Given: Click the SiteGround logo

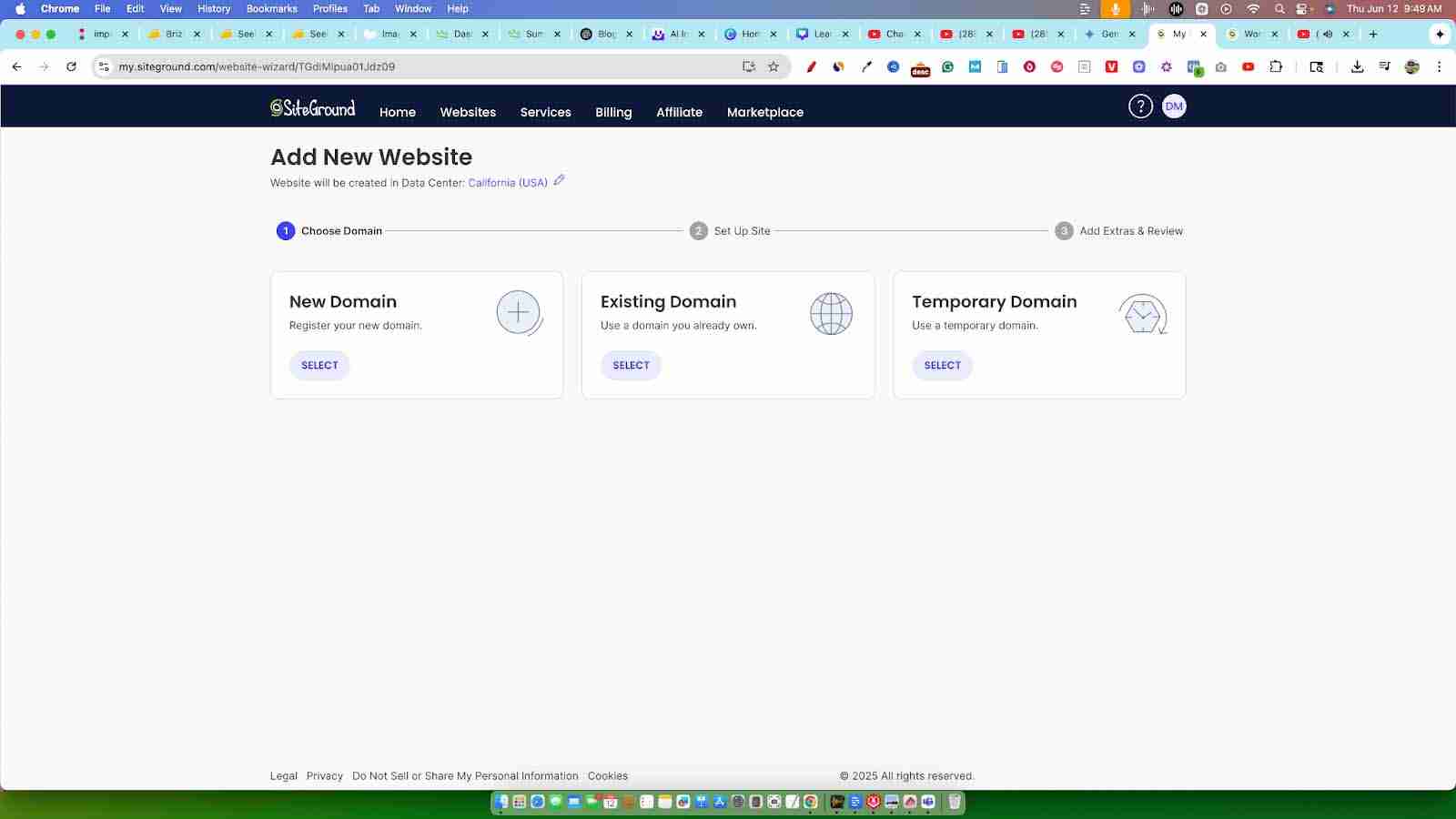Looking at the screenshot, I should (x=313, y=108).
